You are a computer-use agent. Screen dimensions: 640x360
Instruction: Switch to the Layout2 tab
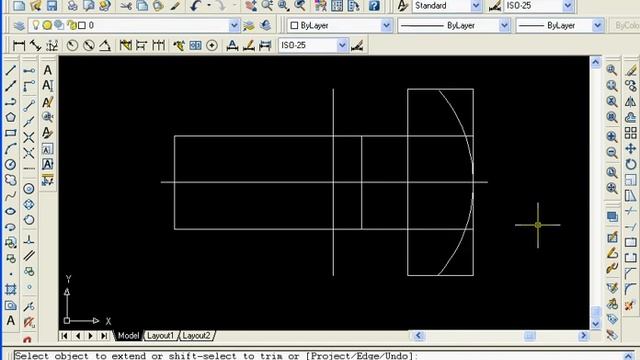tap(196, 336)
